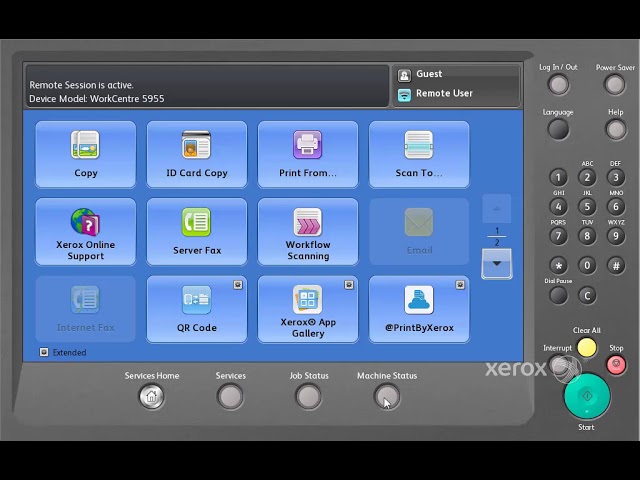Open Print From service tile
This screenshot has height=480, width=640.
(308, 154)
